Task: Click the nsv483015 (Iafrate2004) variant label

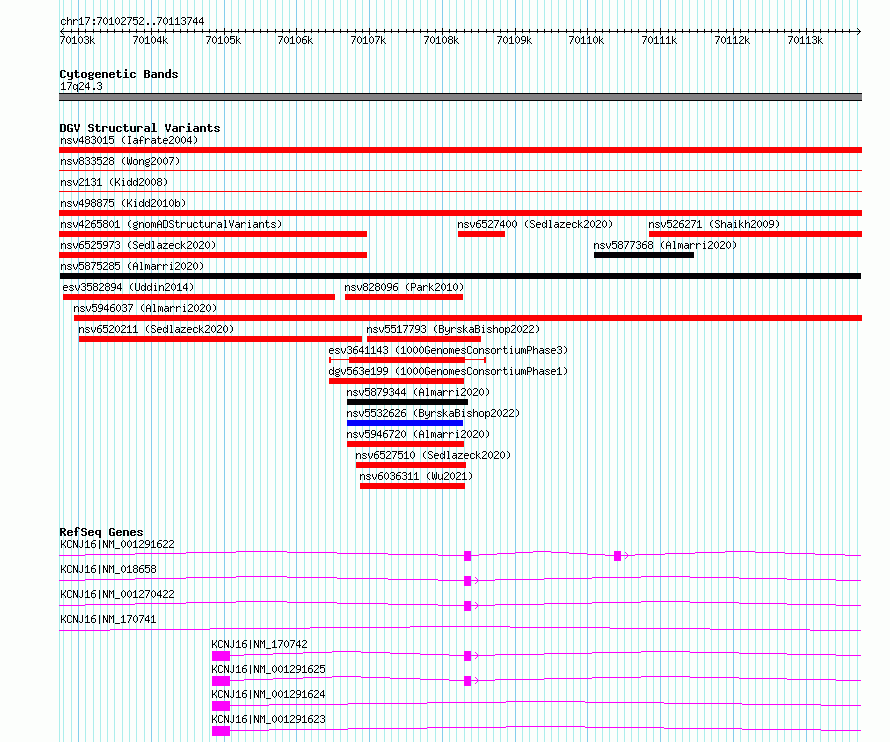Action: point(129,140)
